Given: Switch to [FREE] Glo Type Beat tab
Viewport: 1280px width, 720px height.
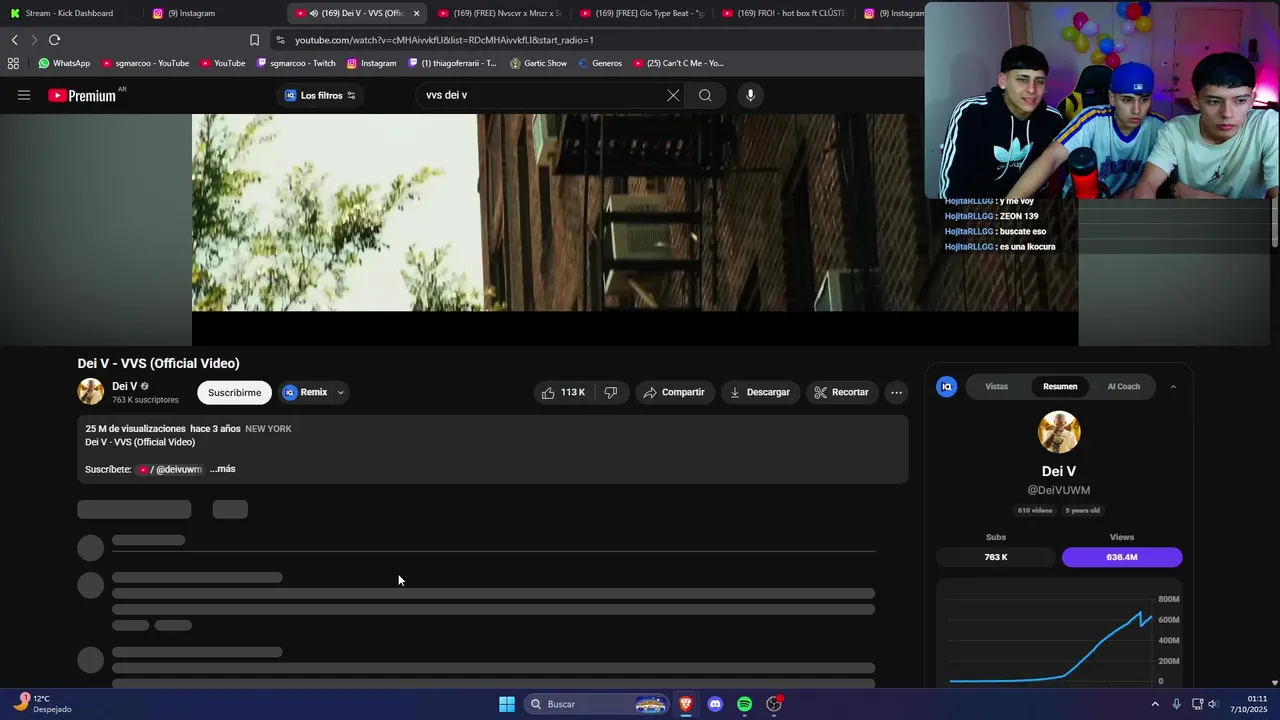Looking at the screenshot, I should (644, 13).
